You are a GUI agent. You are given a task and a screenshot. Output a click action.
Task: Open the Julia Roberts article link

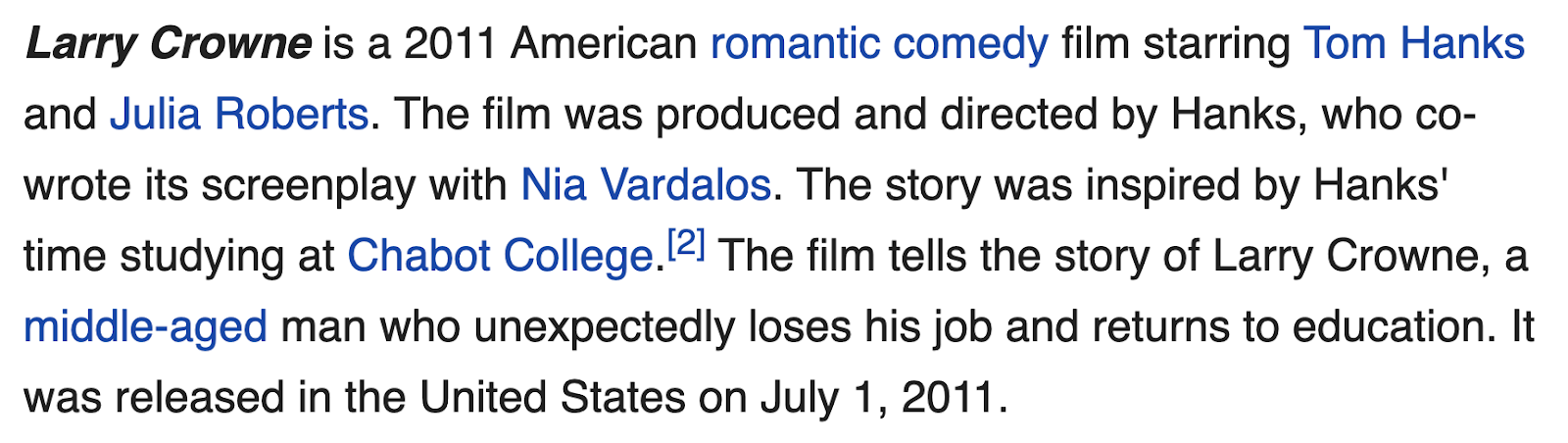238,115
